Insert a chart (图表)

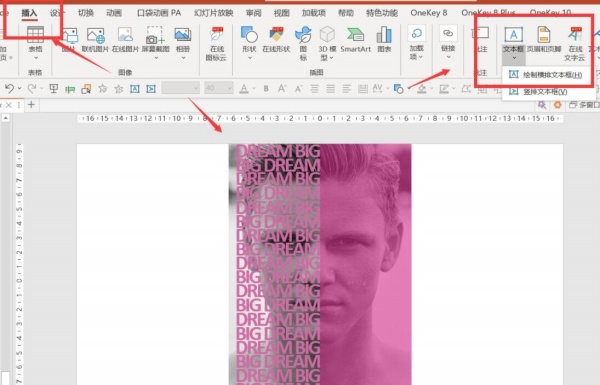(x=384, y=40)
